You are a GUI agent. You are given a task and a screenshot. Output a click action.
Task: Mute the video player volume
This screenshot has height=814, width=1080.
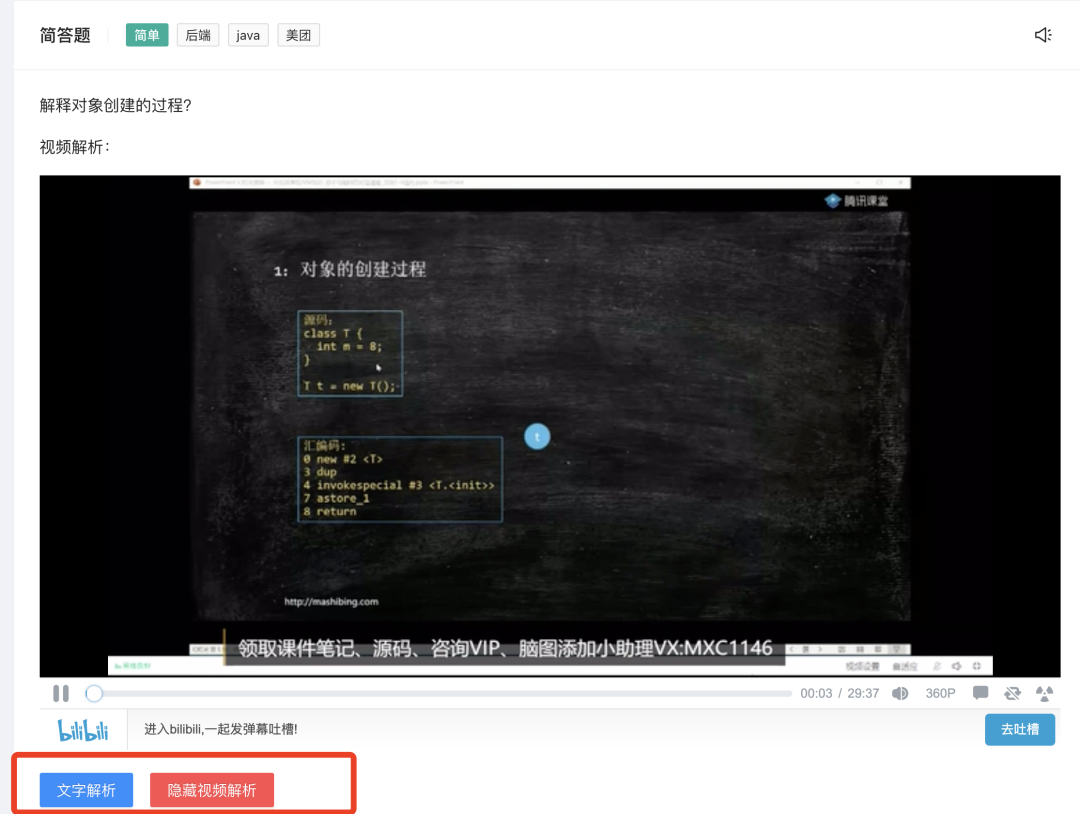[x=900, y=693]
